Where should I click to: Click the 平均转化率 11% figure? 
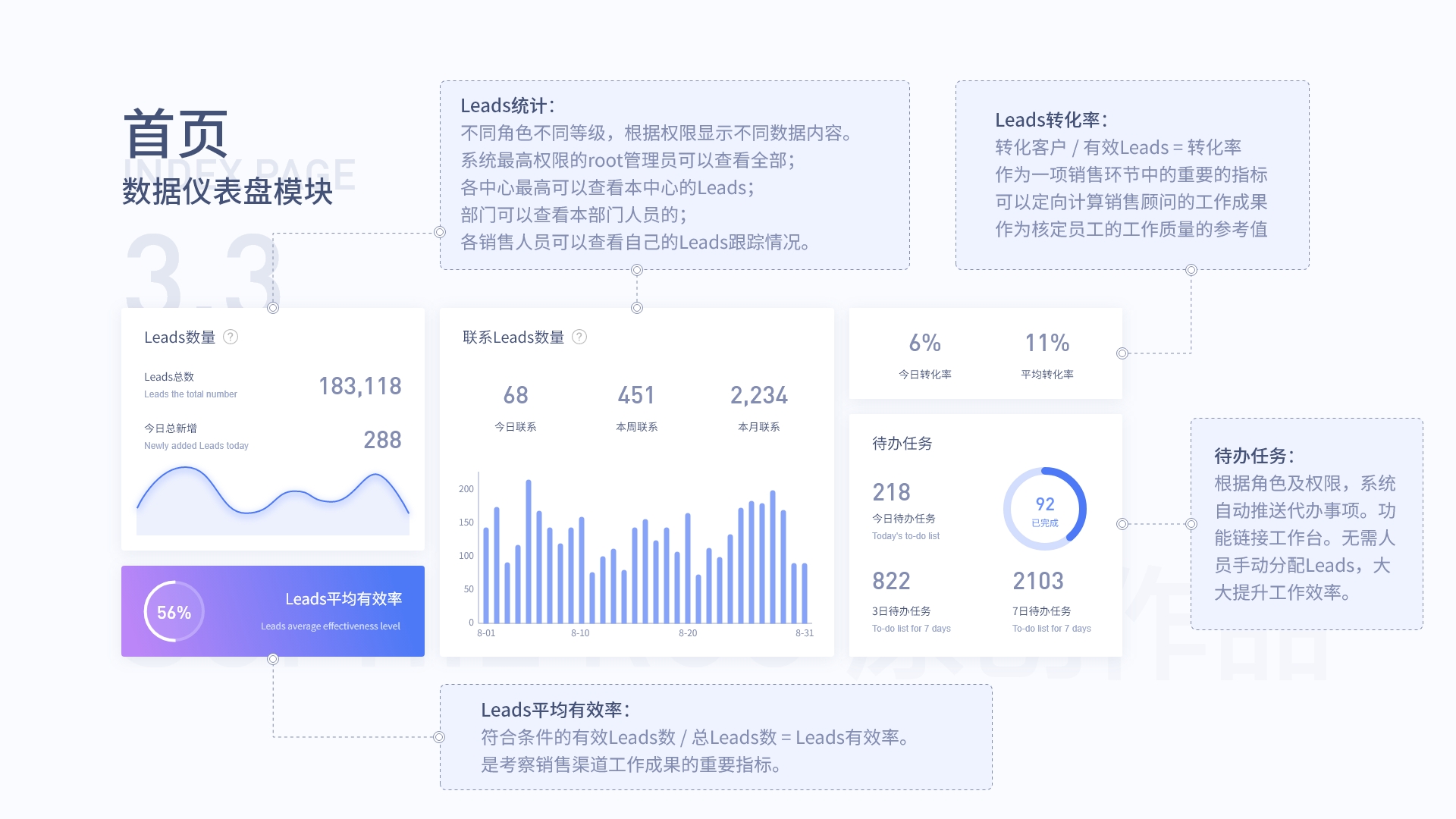point(1046,344)
